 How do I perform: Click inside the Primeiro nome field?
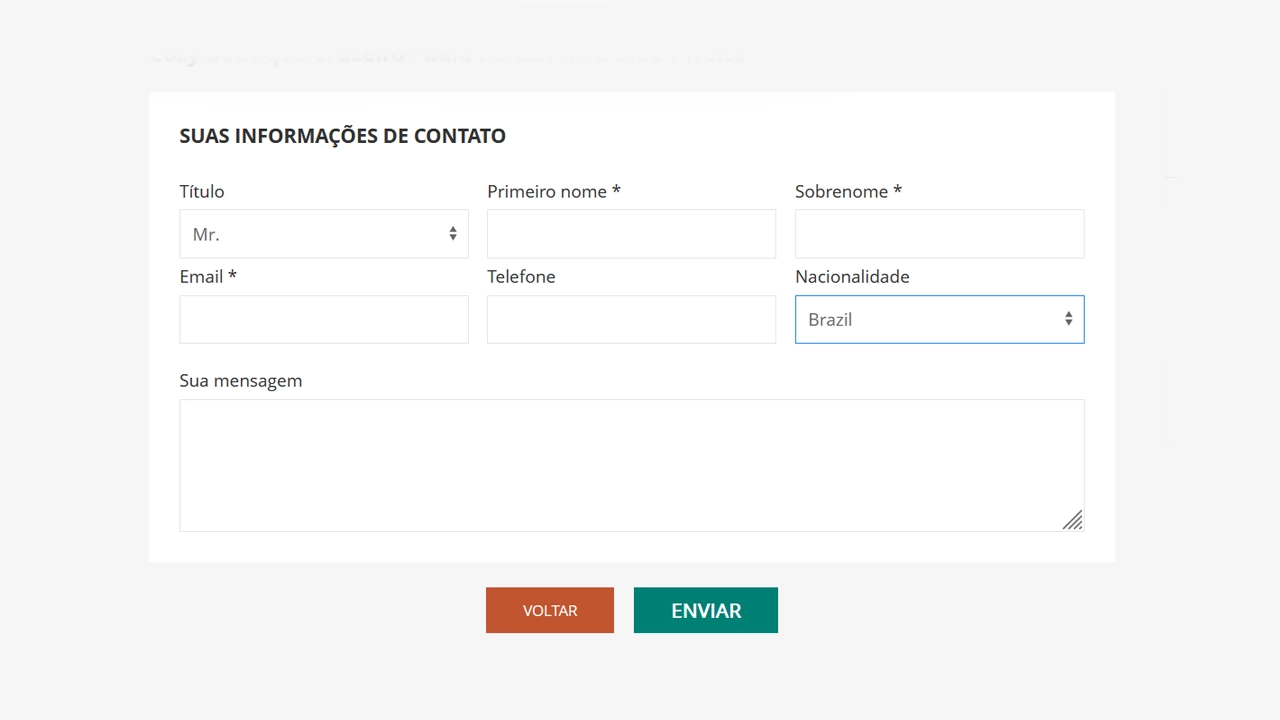(631, 234)
